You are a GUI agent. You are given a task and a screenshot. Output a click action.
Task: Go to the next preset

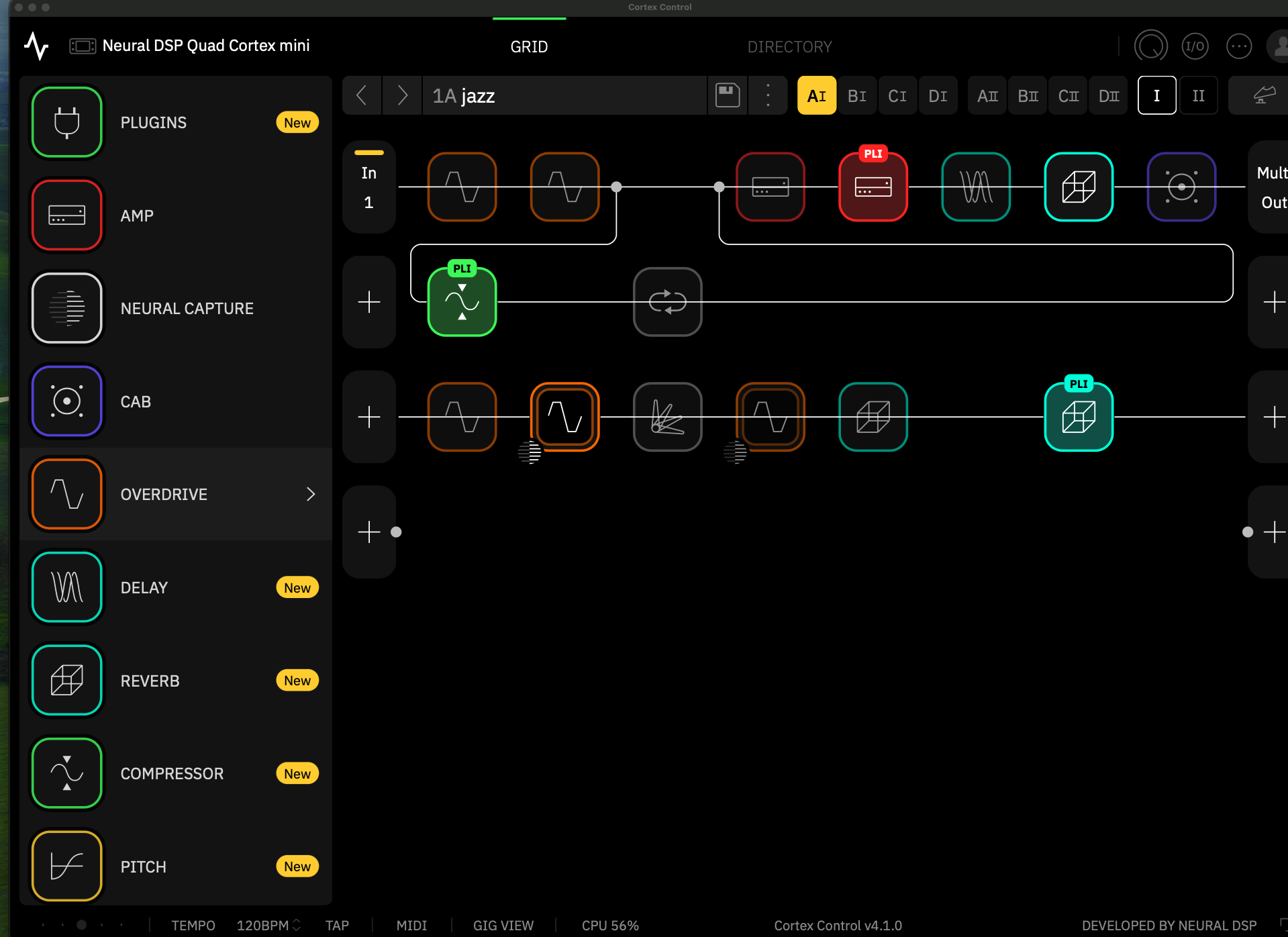pos(402,95)
